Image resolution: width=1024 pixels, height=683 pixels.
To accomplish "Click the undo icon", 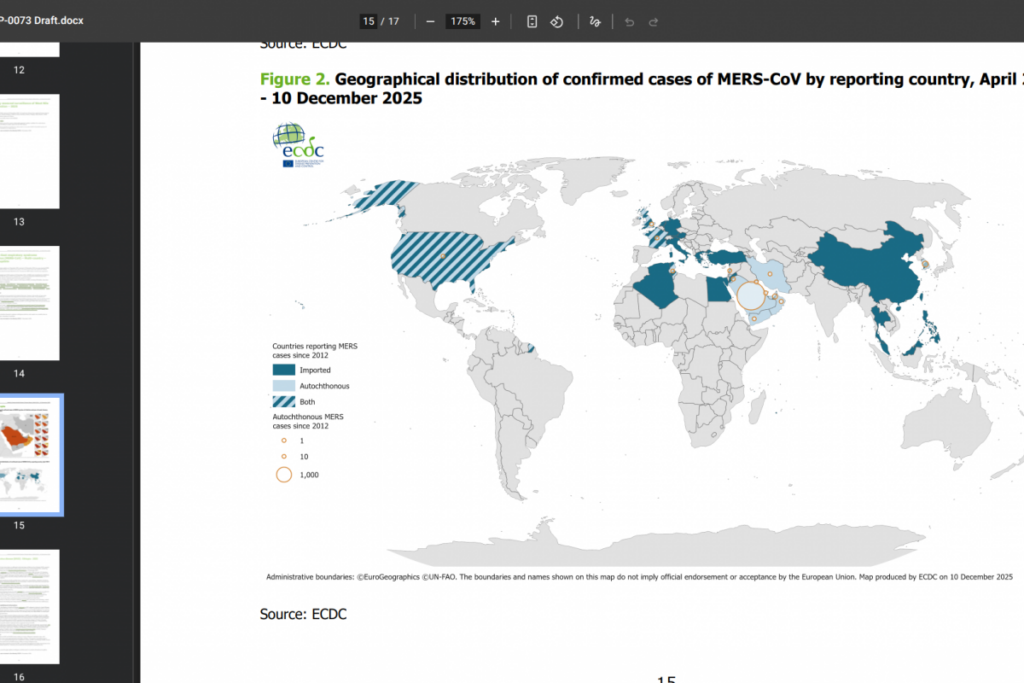I will [x=627, y=21].
